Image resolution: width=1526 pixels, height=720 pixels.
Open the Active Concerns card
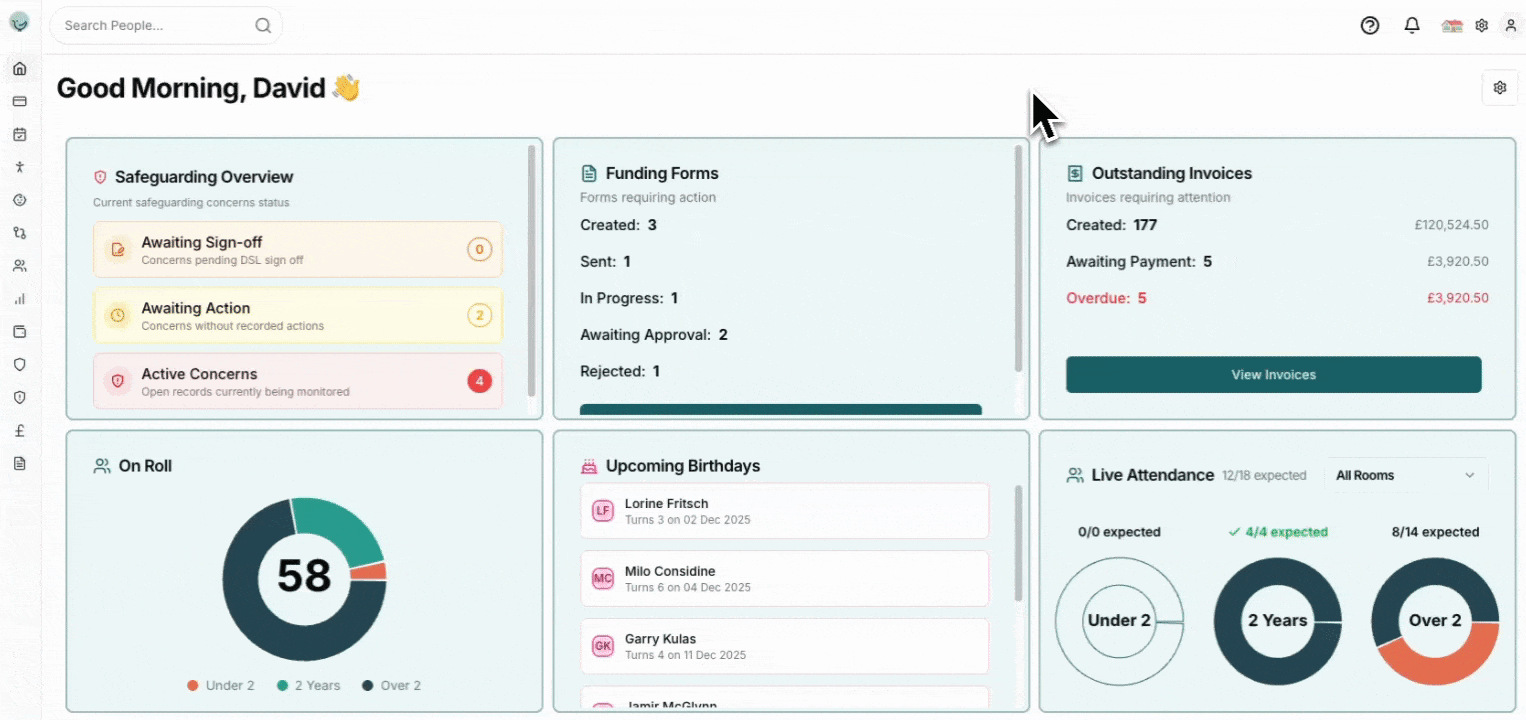(298, 381)
